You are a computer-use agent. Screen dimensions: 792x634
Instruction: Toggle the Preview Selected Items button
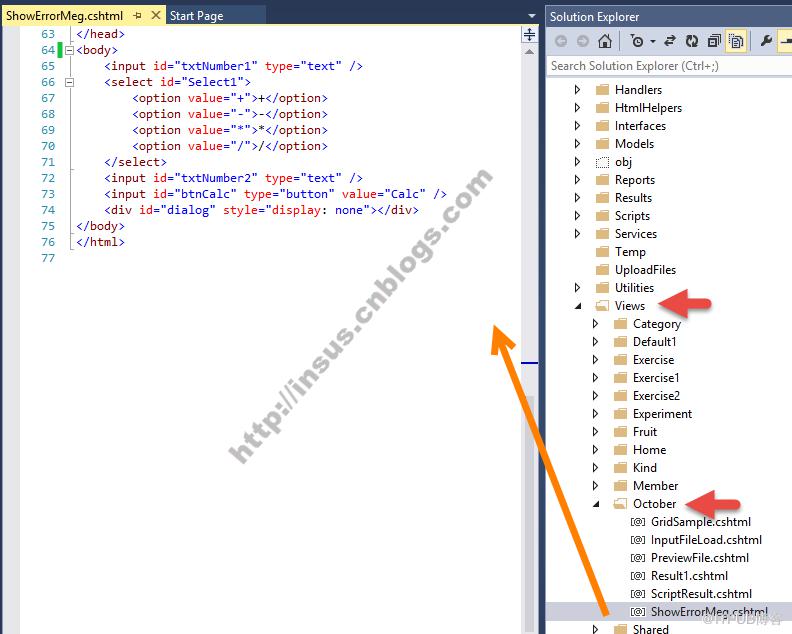[785, 41]
